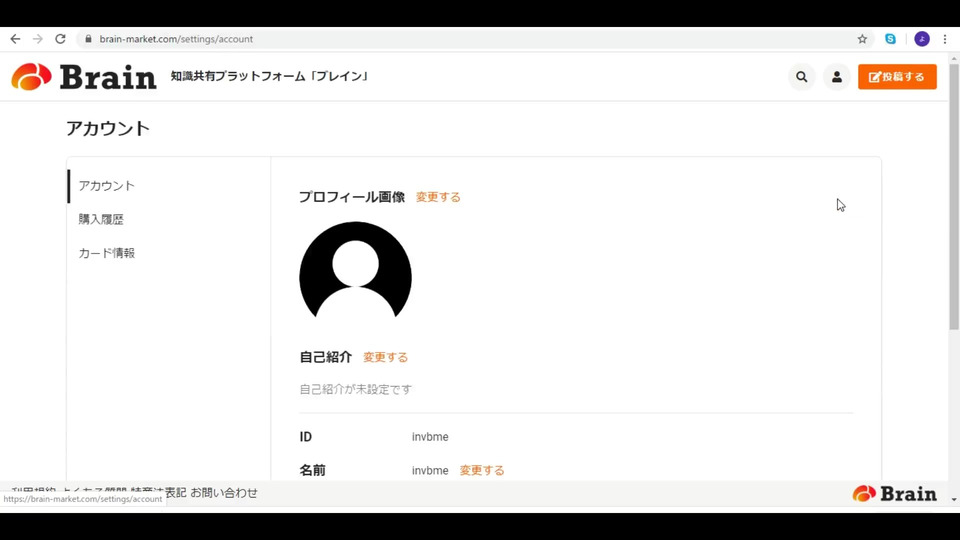The image size is (960, 540).
Task: Open カード情報 card info section
Action: coord(107,253)
